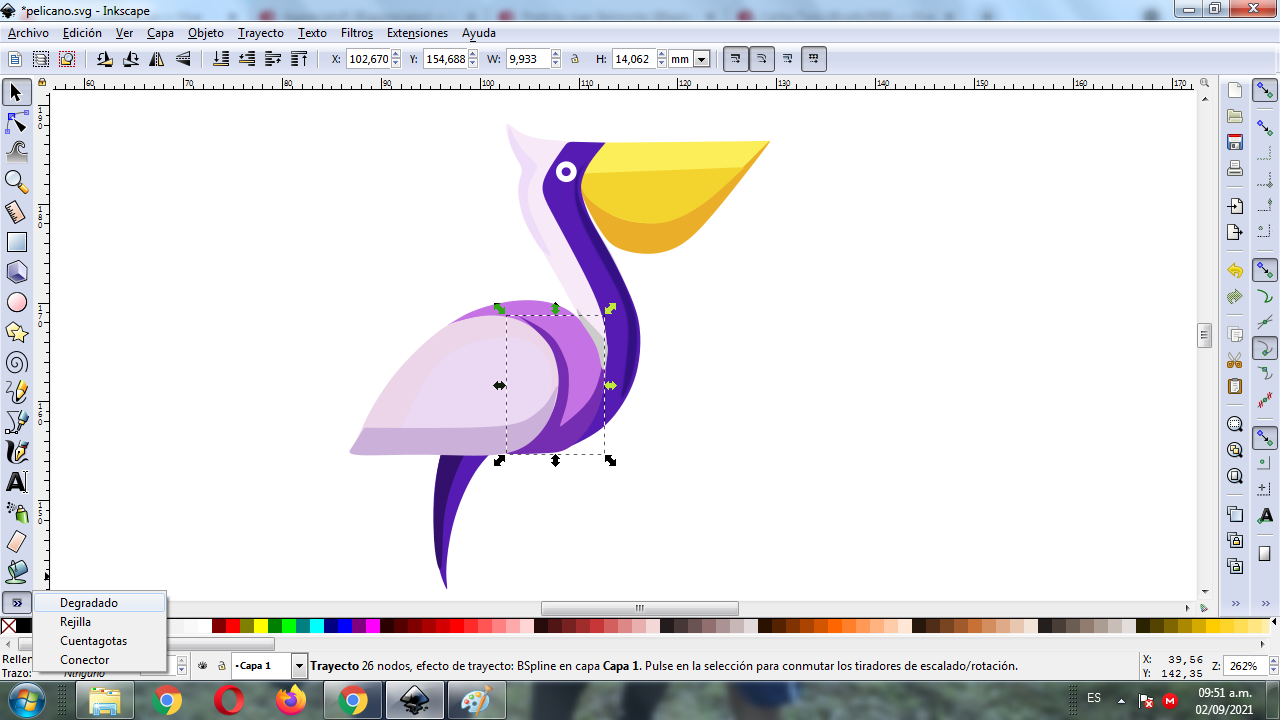
Task: Toggle move patterns with object
Action: (x=814, y=59)
